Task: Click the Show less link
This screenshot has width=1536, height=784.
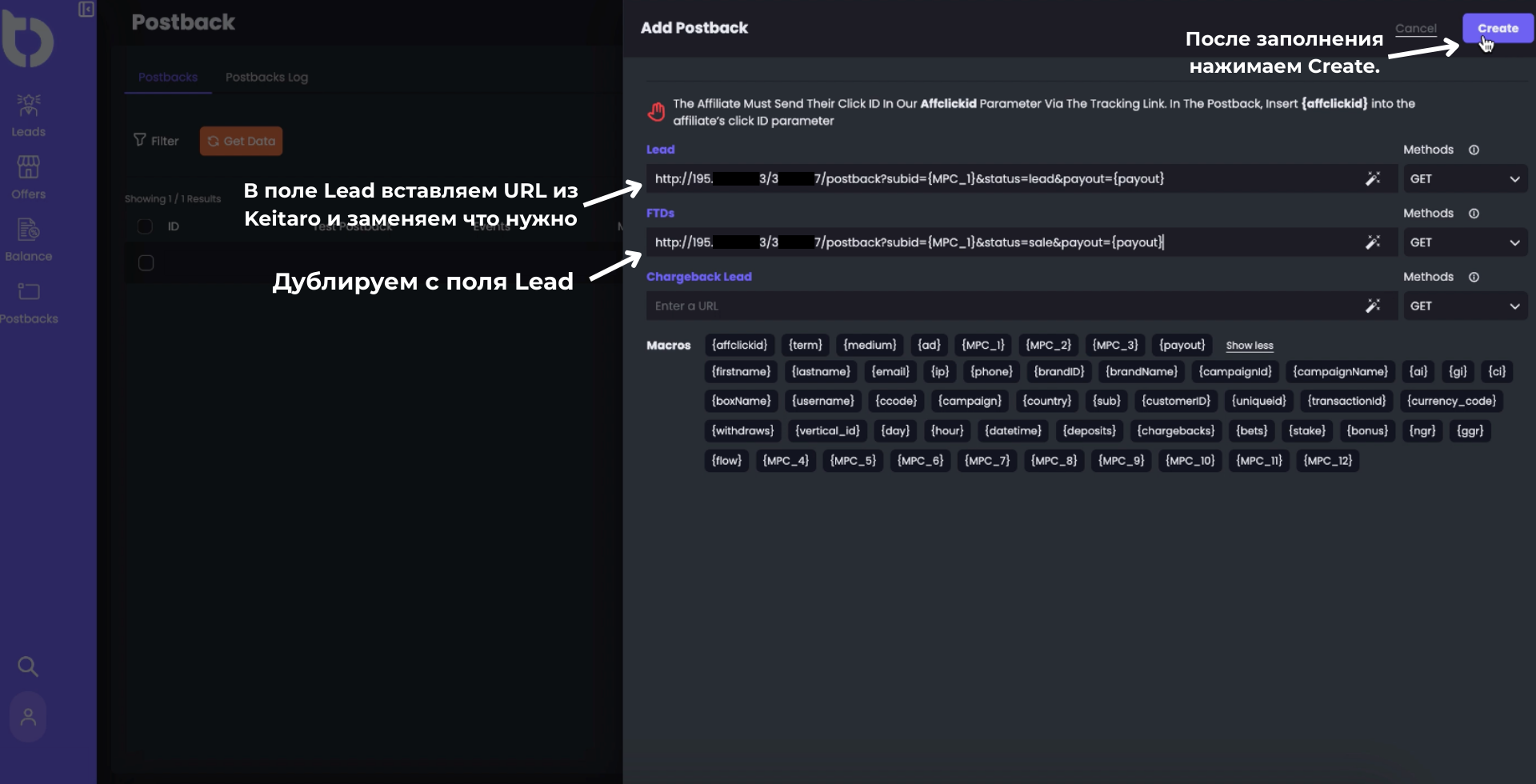Action: [x=1249, y=346]
